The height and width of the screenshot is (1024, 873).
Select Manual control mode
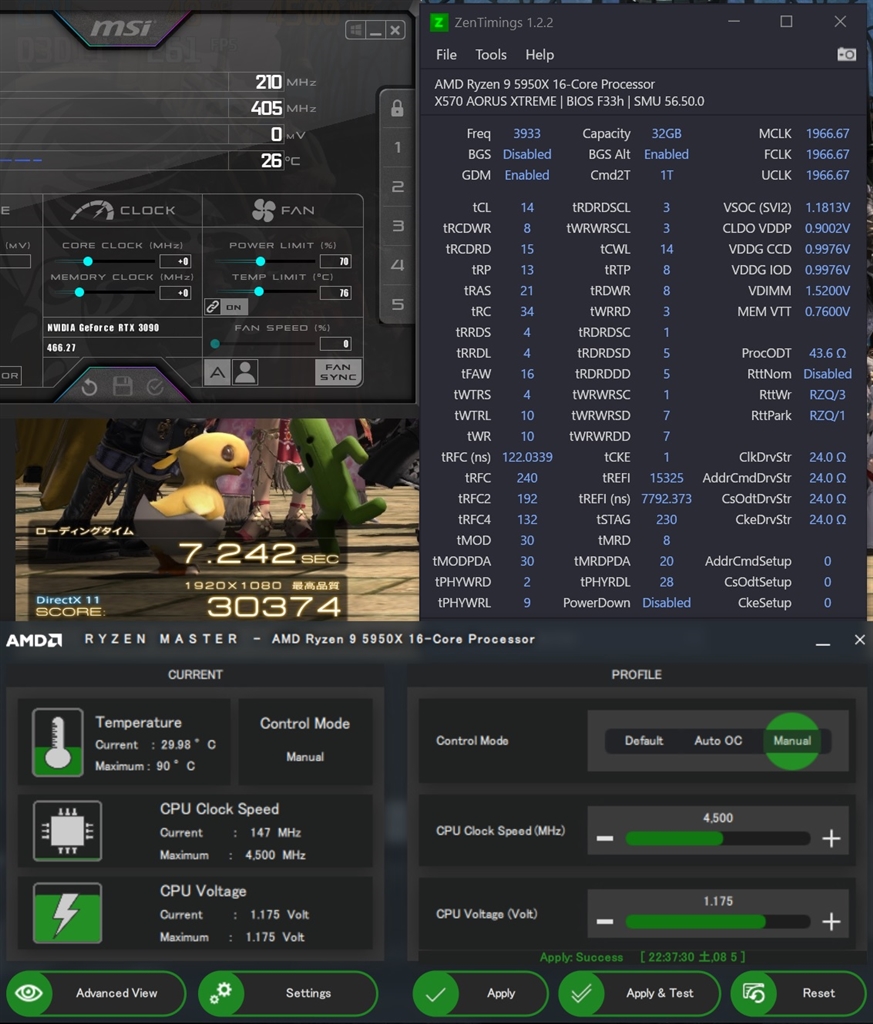point(792,741)
